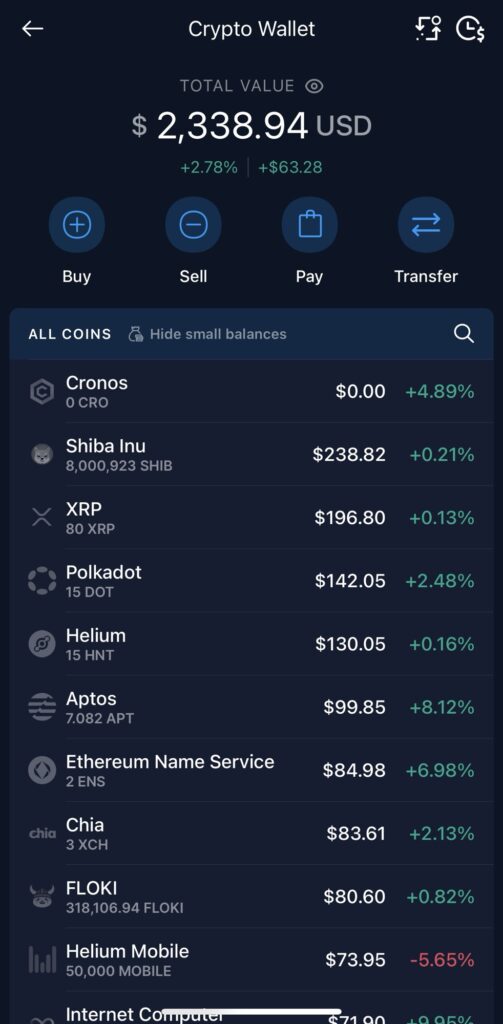Viewport: 503px width, 1024px height.
Task: Open Pay shopping bag icon
Action: tap(310, 225)
